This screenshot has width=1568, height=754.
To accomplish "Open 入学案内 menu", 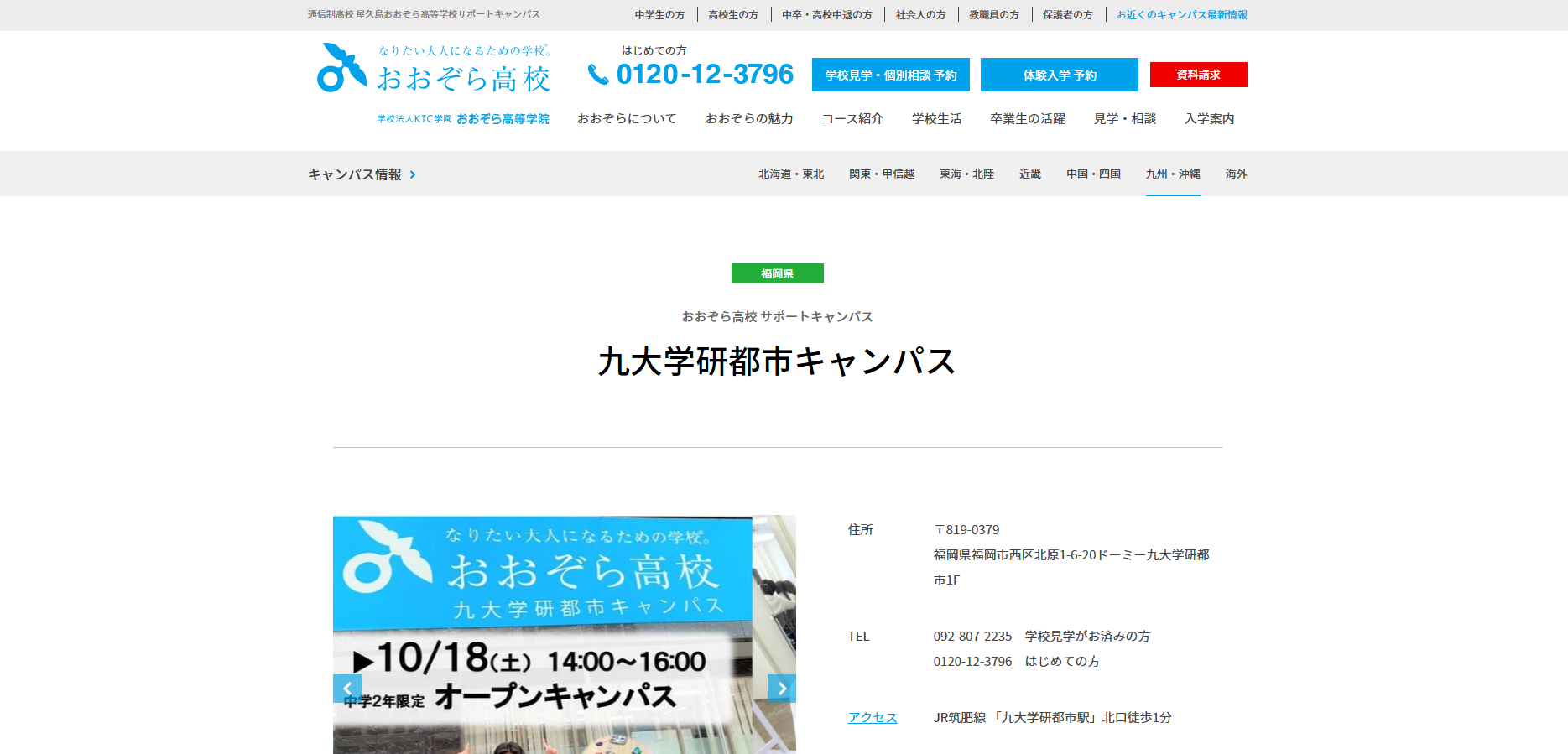I will 1210,119.
